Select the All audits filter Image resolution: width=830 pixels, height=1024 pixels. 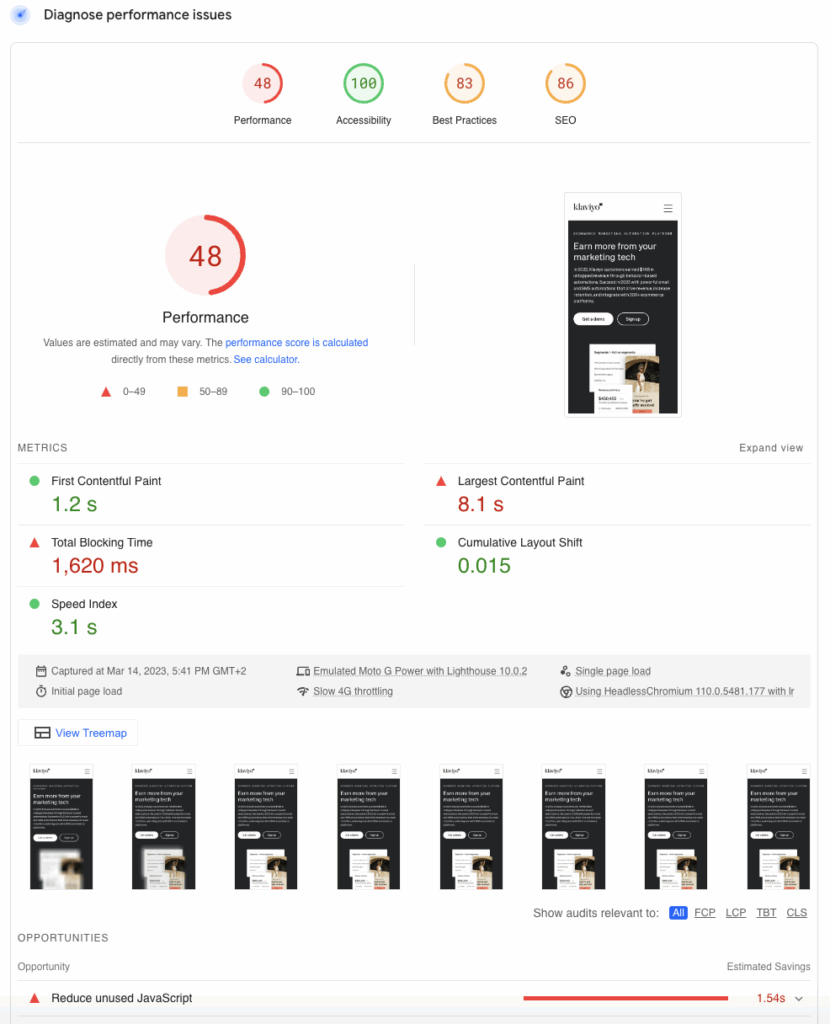tap(678, 912)
